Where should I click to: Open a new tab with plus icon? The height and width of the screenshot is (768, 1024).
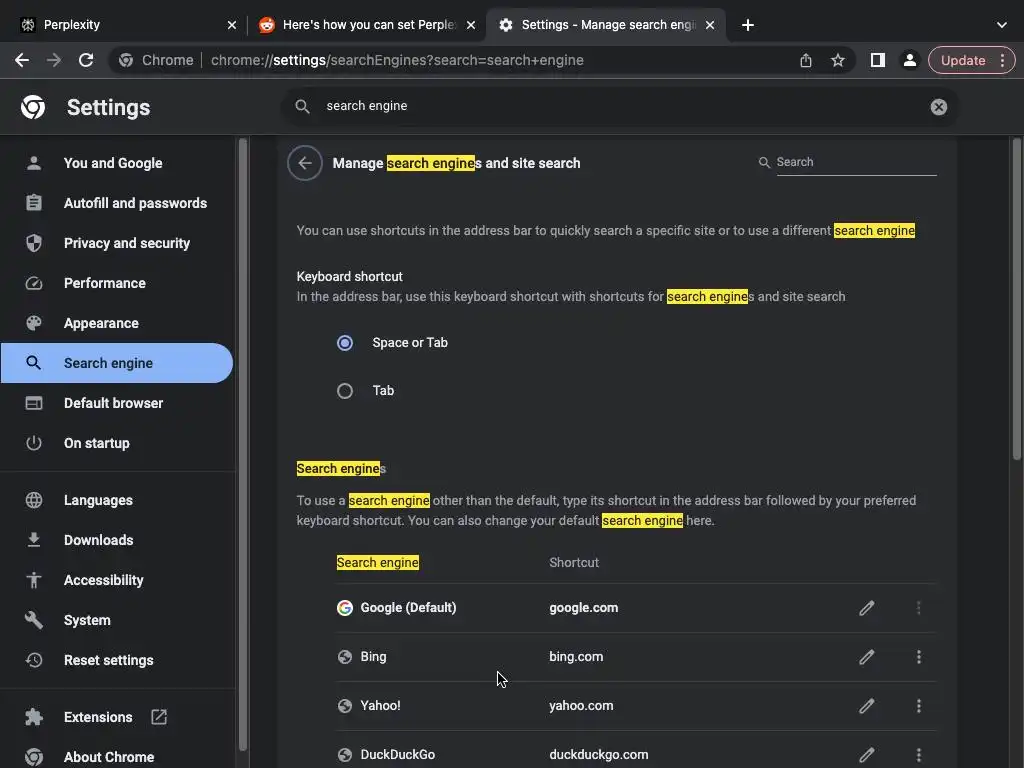click(748, 25)
